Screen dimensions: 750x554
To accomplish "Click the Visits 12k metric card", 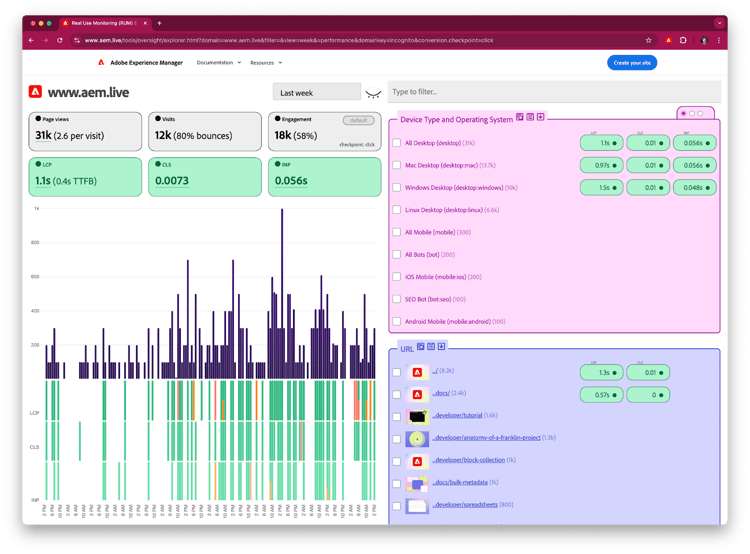I will pos(205,132).
